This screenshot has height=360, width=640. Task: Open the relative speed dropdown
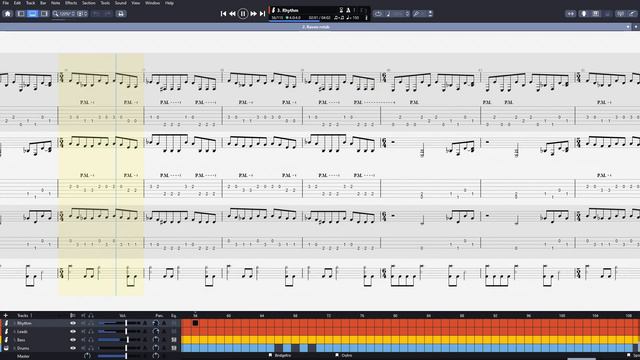coord(397,14)
